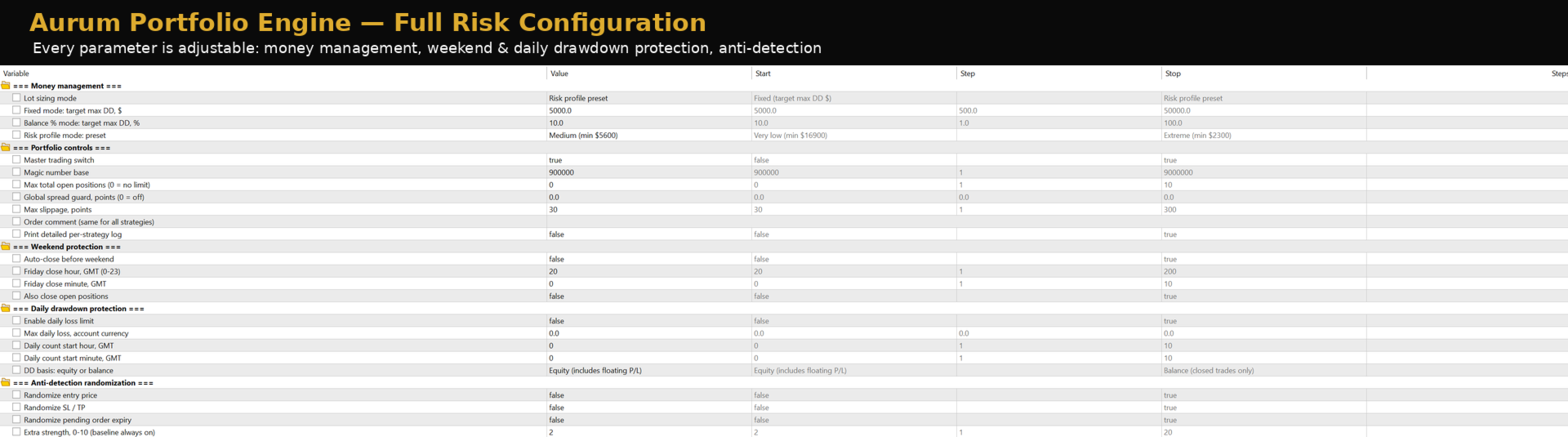
Task: Check the Friday close minute checkbox
Action: click(16, 283)
